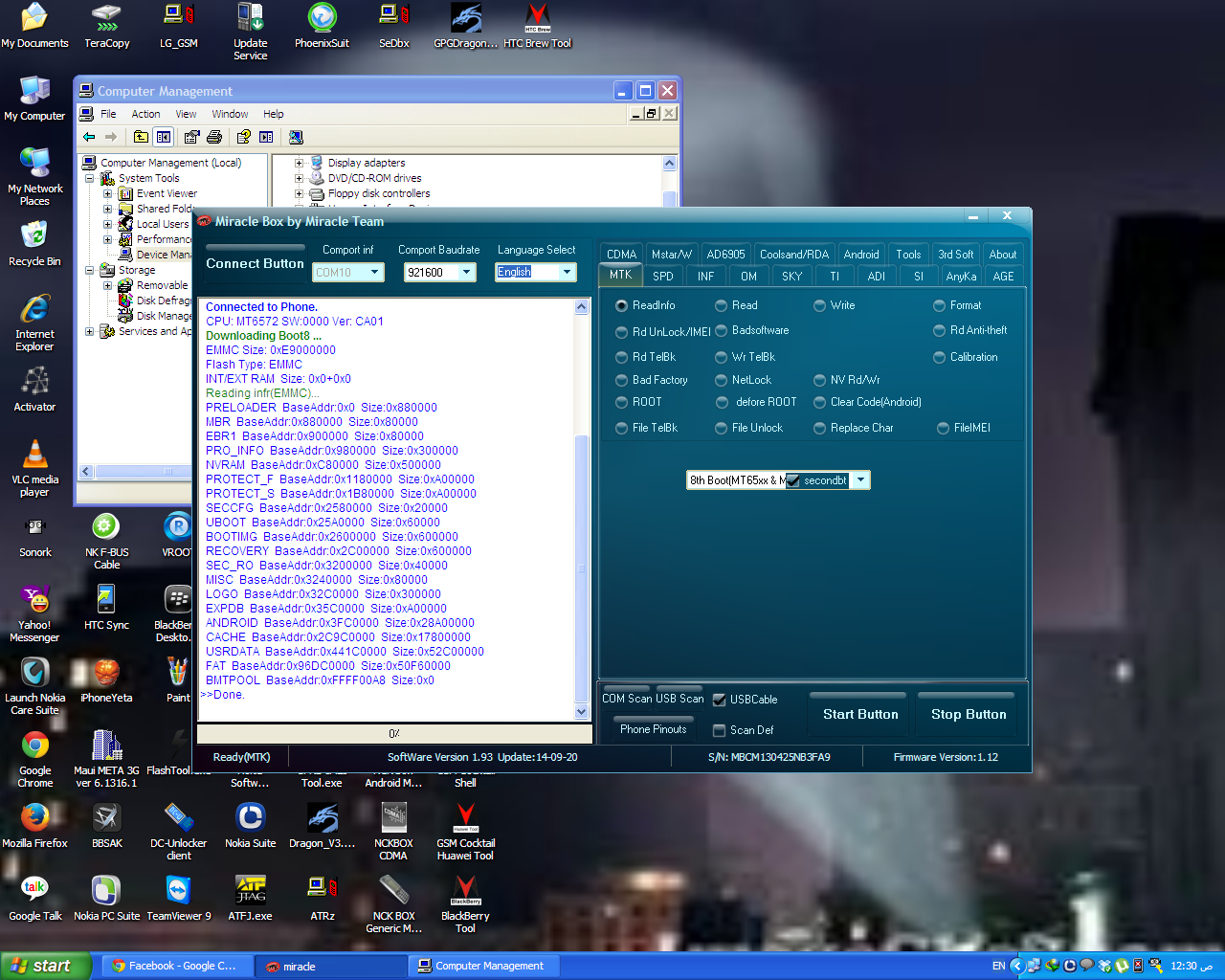
Task: Open Mozilla Firefox desktop icon
Action: click(34, 826)
